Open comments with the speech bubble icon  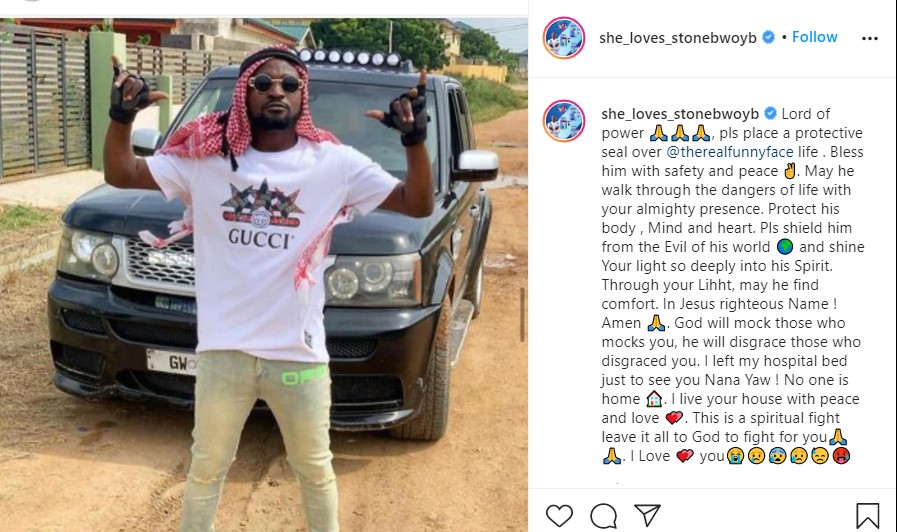point(604,516)
